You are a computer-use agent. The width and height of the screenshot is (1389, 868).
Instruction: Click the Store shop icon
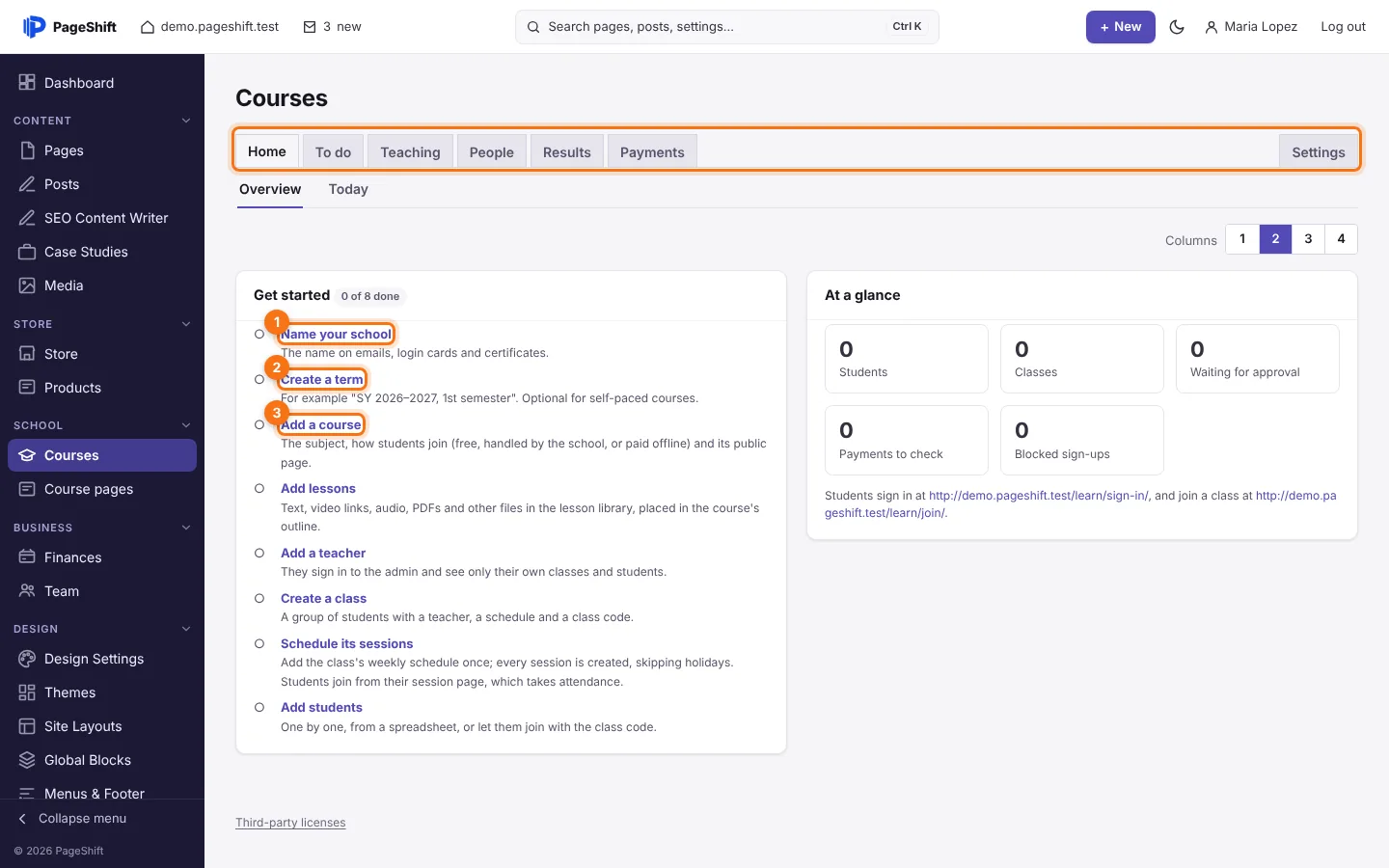pos(27,354)
